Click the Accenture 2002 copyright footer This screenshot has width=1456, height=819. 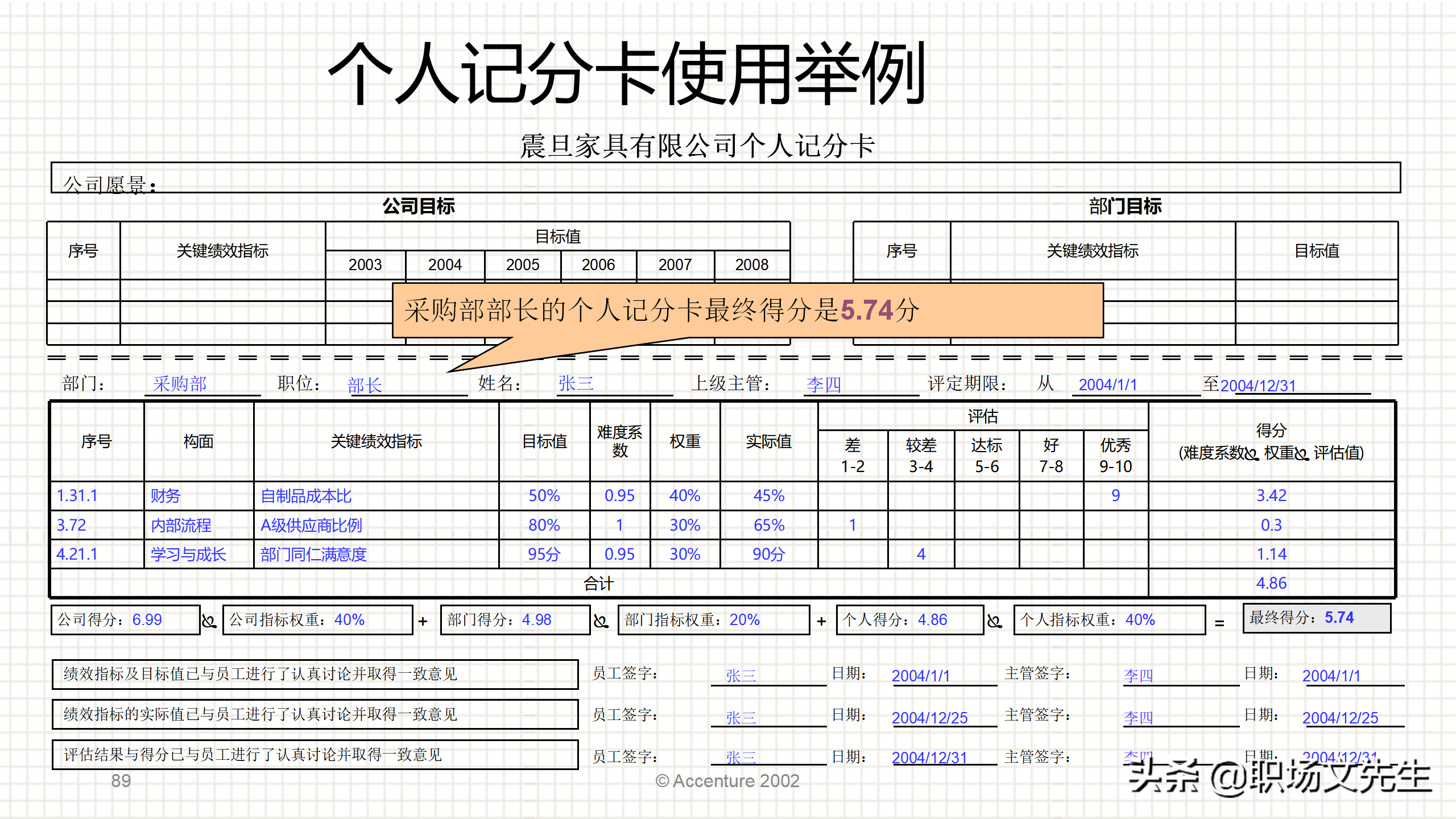(727, 781)
